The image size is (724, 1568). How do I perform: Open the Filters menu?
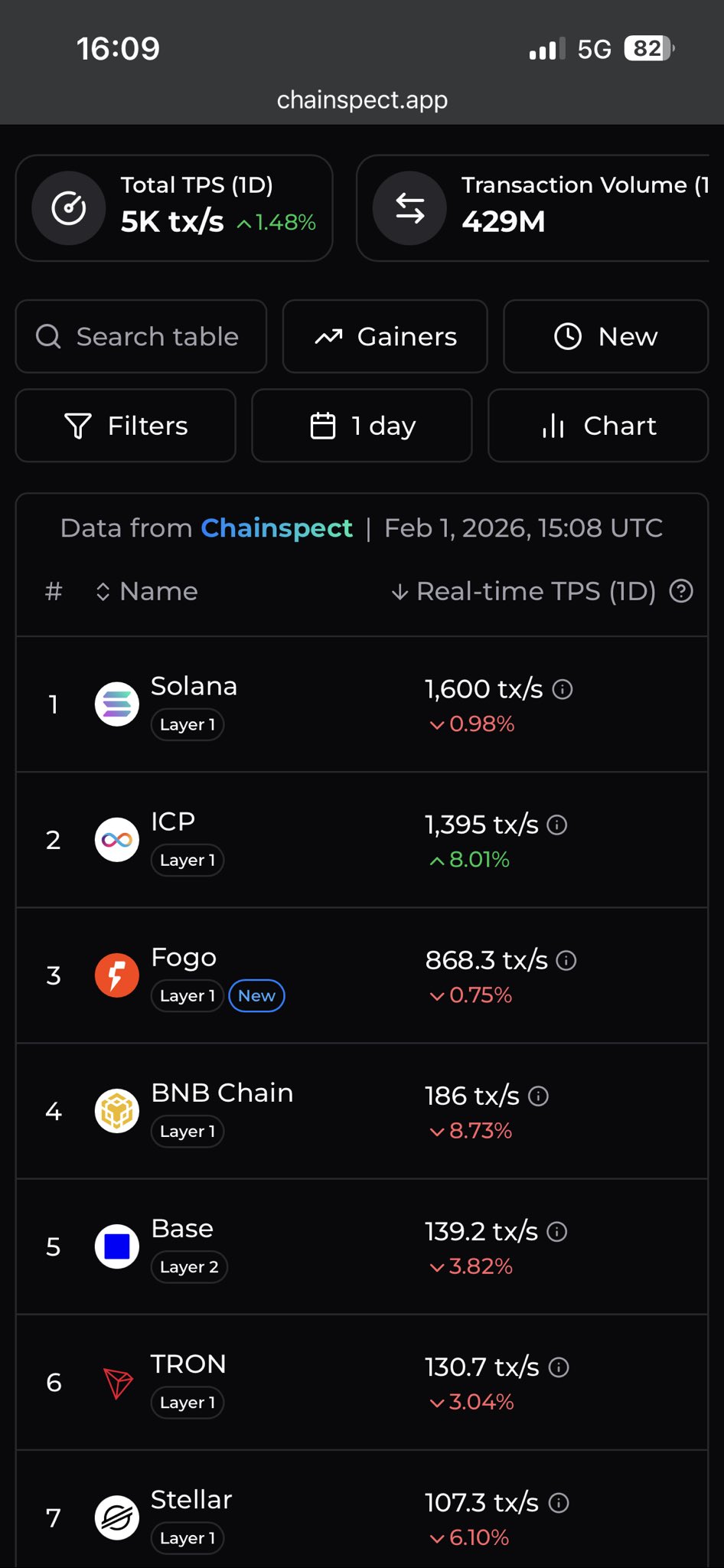click(x=126, y=426)
